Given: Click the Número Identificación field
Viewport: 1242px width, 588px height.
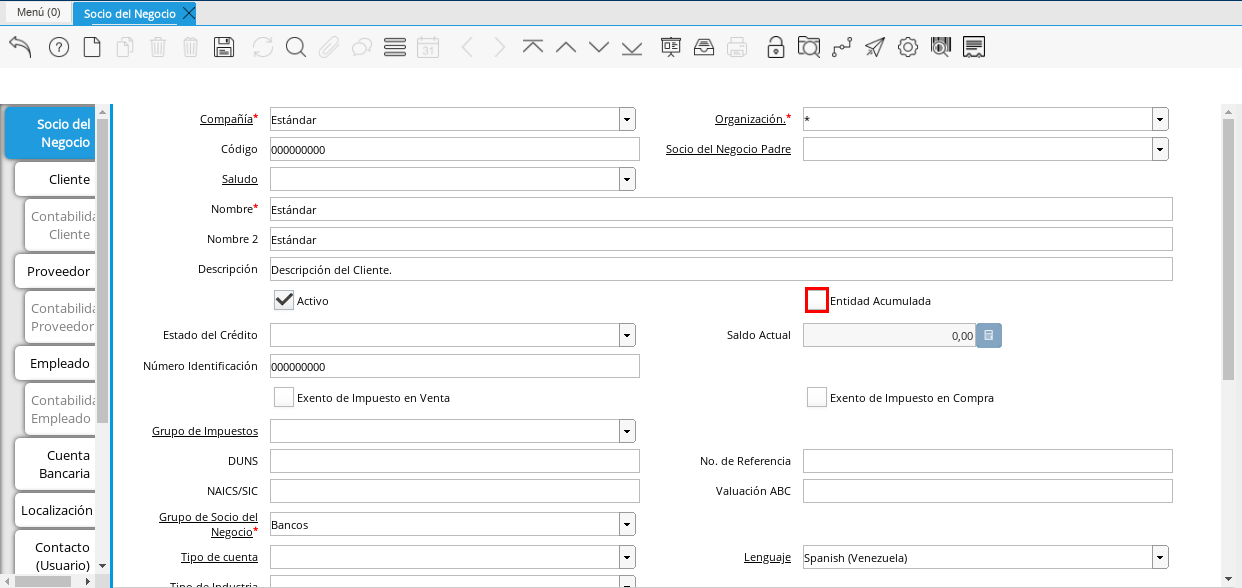Looking at the screenshot, I should [454, 366].
